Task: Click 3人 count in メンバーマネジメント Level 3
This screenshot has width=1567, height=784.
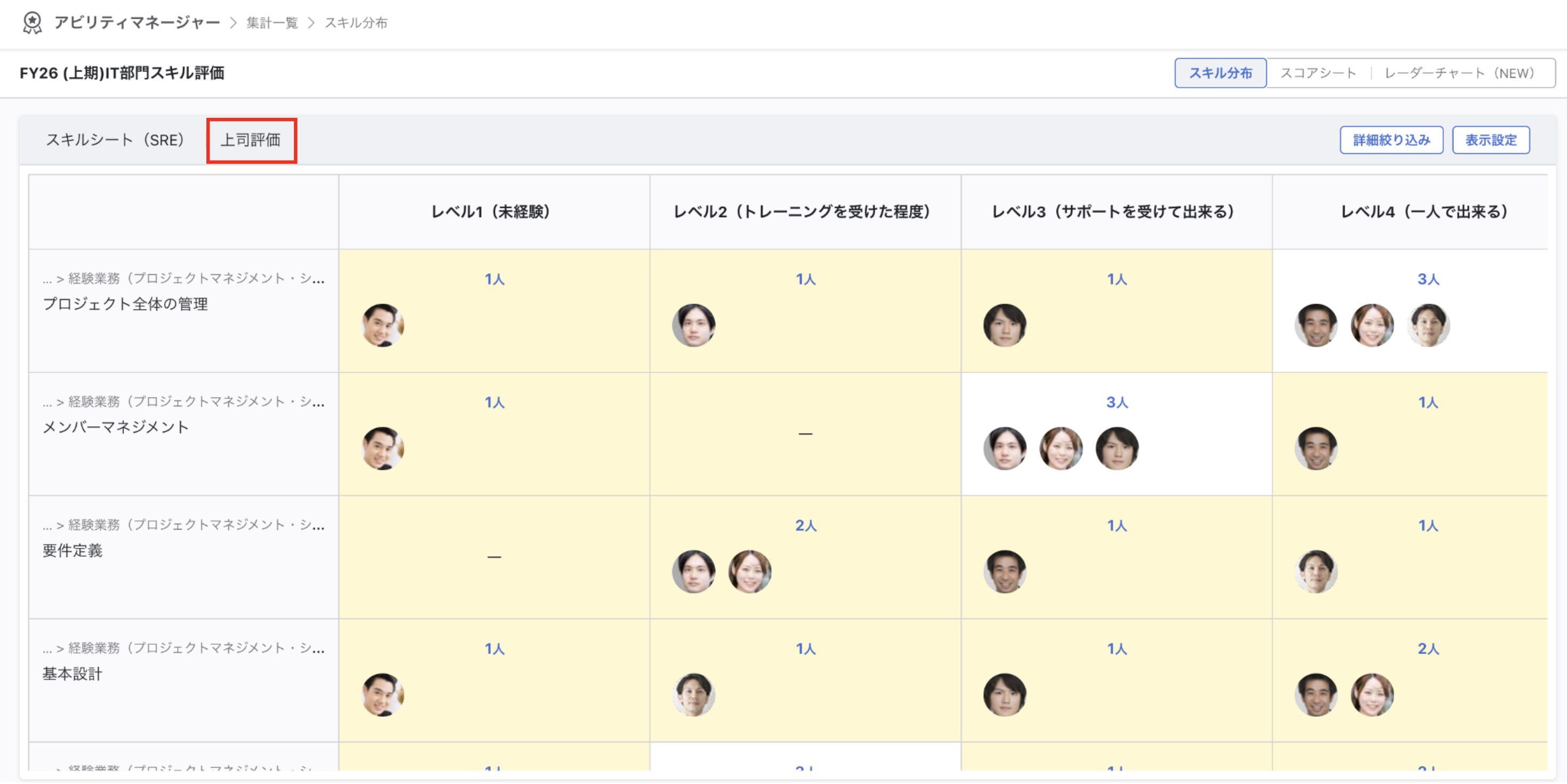Action: pos(1117,402)
